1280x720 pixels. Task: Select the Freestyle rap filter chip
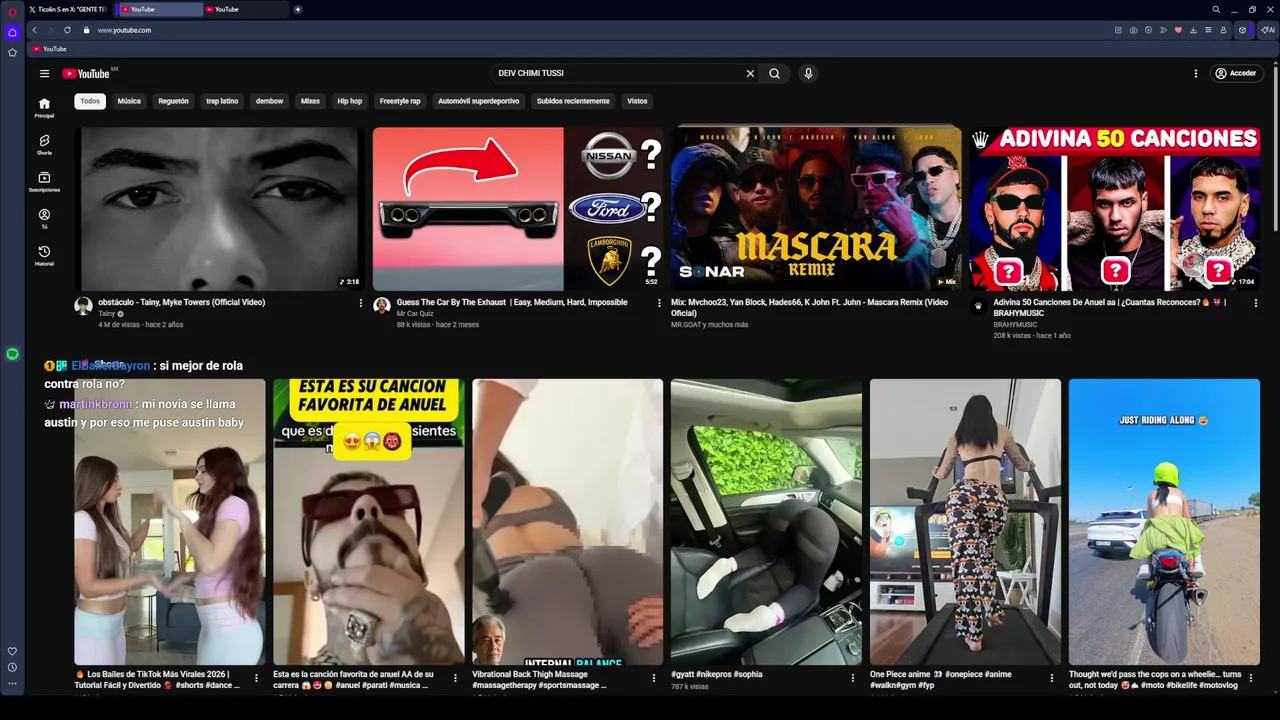400,101
